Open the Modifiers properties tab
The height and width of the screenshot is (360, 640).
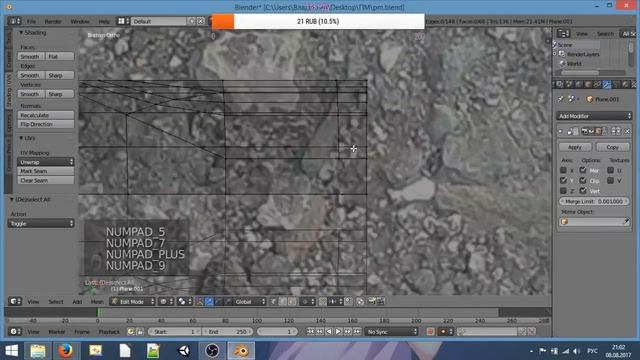click(607, 84)
